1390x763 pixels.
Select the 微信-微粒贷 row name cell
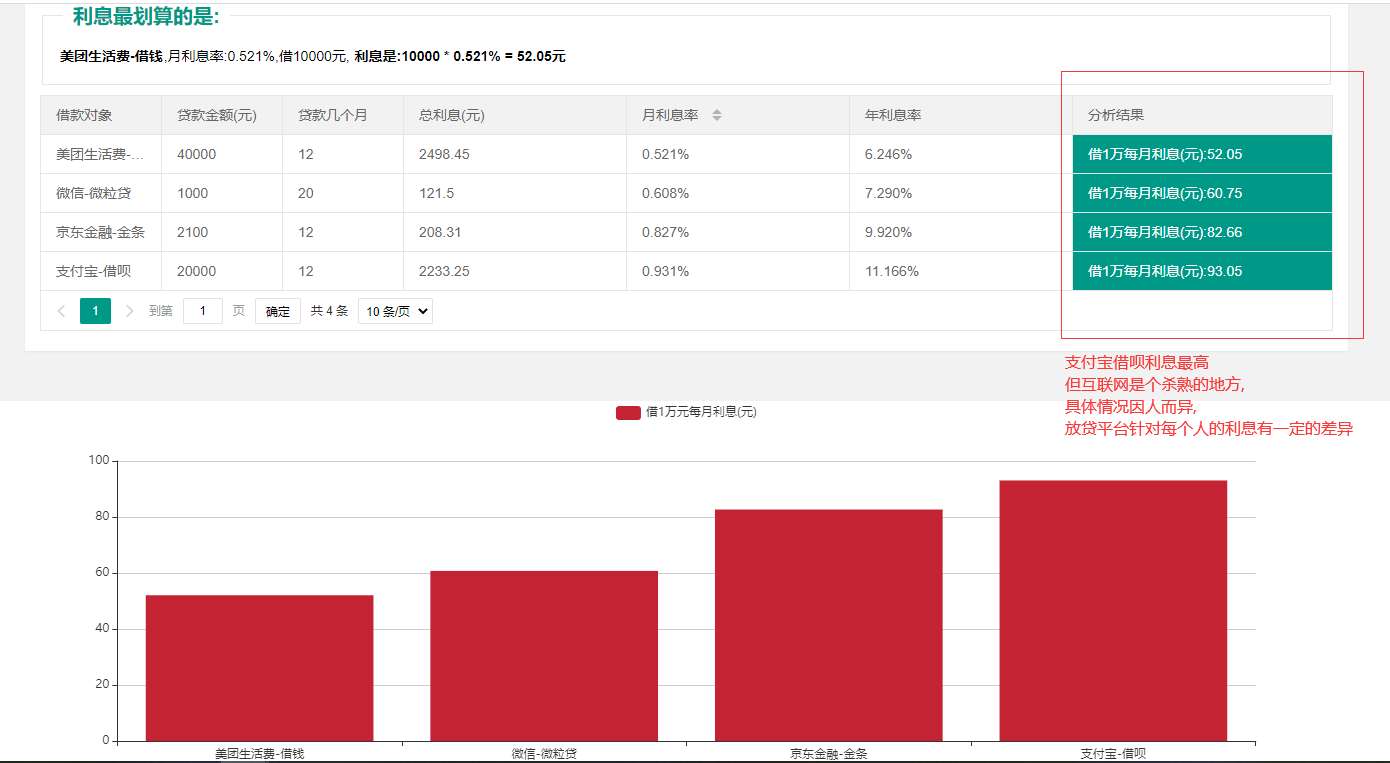click(x=101, y=193)
